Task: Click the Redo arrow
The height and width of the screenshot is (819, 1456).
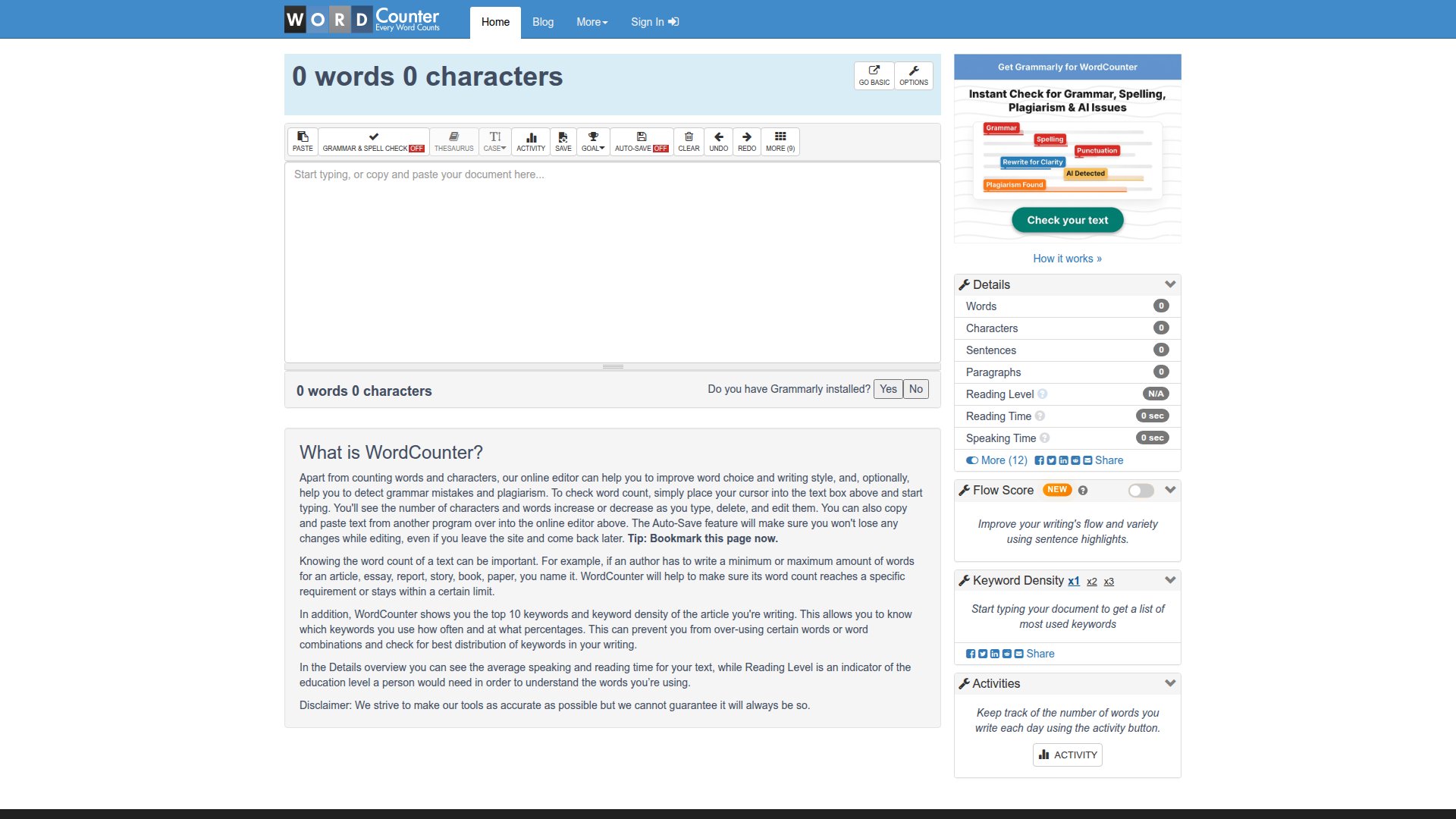Action: tap(747, 142)
